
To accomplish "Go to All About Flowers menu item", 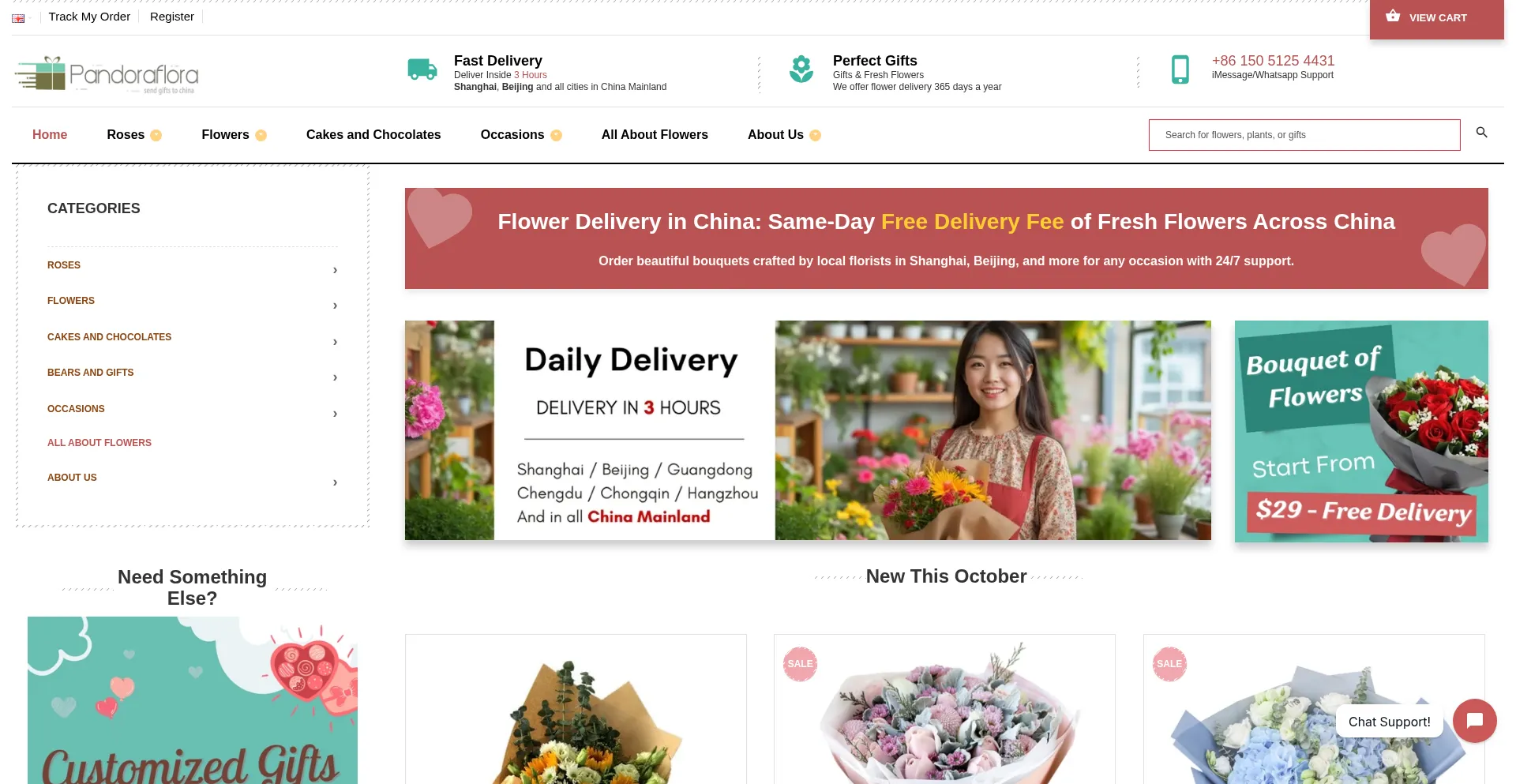I will click(655, 135).
